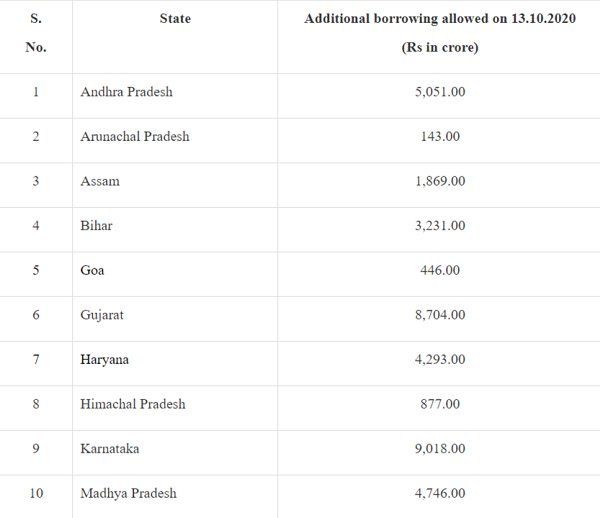Select the Andhra Pradesh state cell
The width and height of the screenshot is (600, 518).
126,92
